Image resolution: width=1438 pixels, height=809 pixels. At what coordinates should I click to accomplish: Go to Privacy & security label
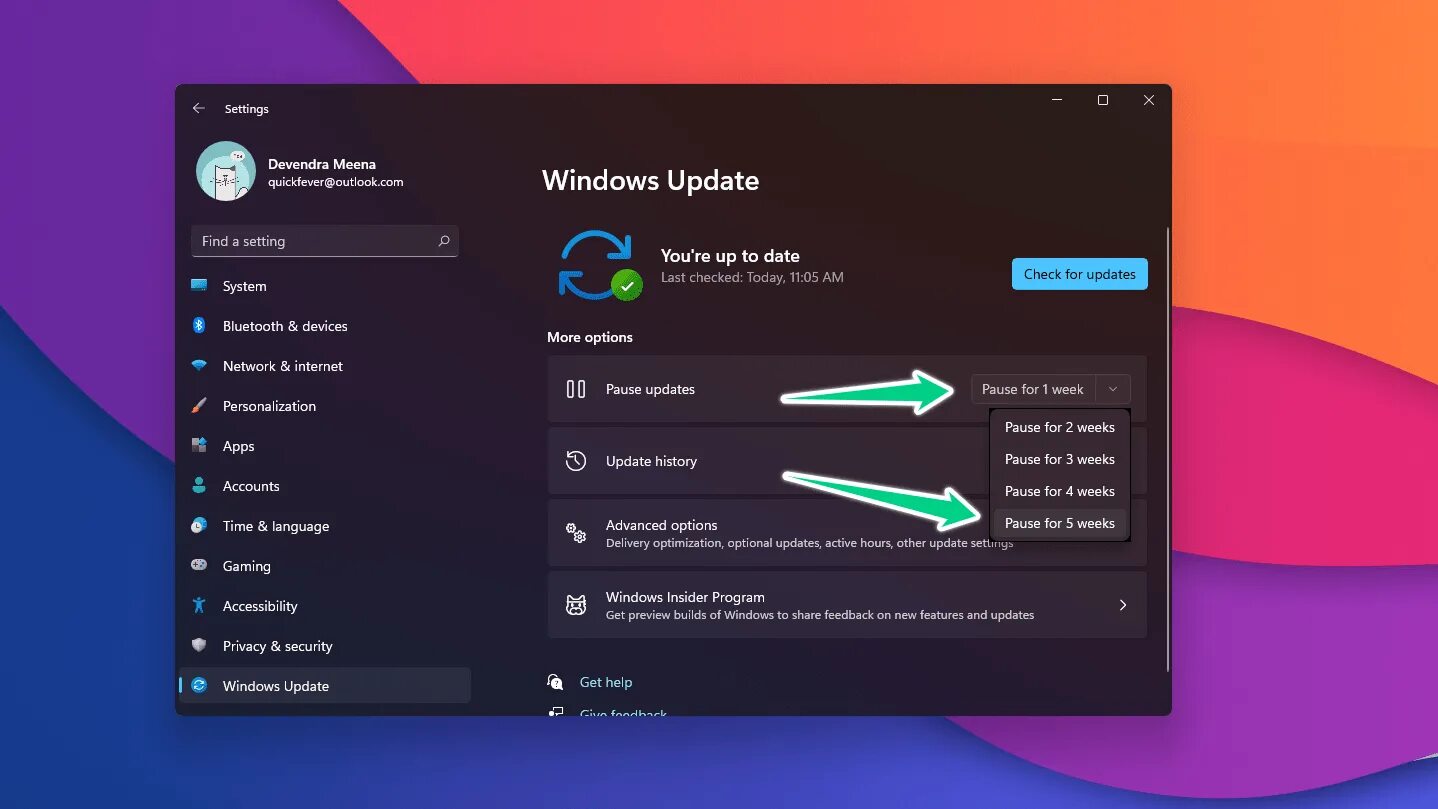coord(278,646)
